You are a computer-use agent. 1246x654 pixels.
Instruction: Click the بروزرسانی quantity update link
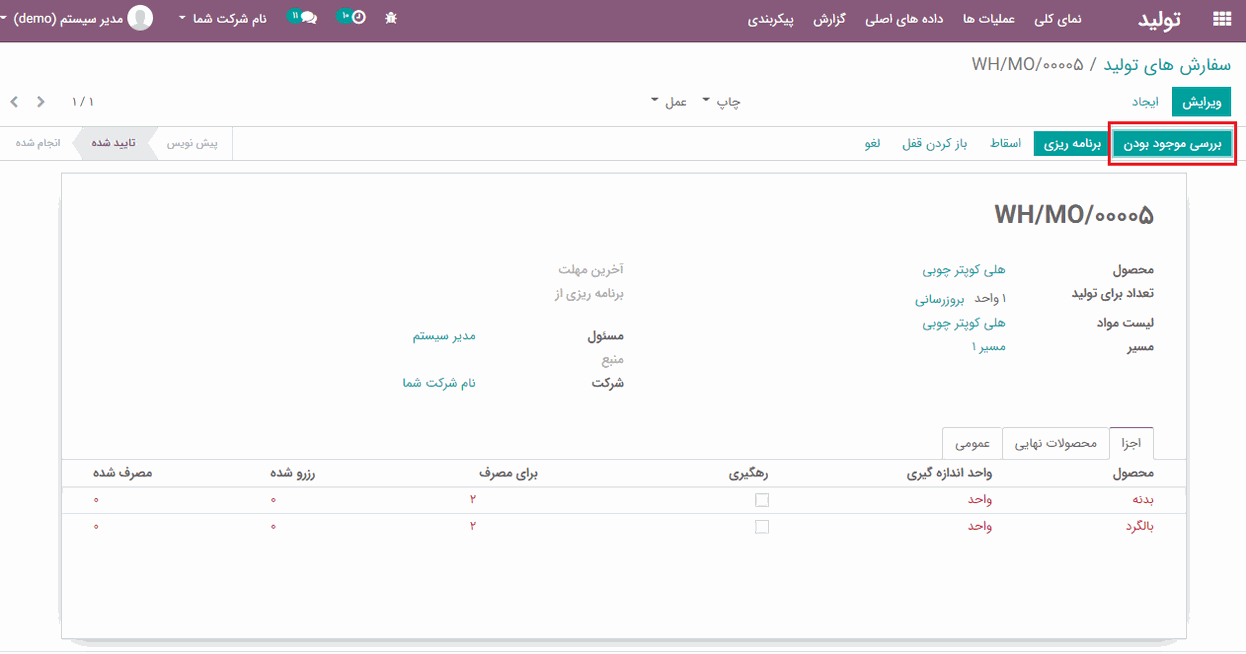(x=939, y=299)
